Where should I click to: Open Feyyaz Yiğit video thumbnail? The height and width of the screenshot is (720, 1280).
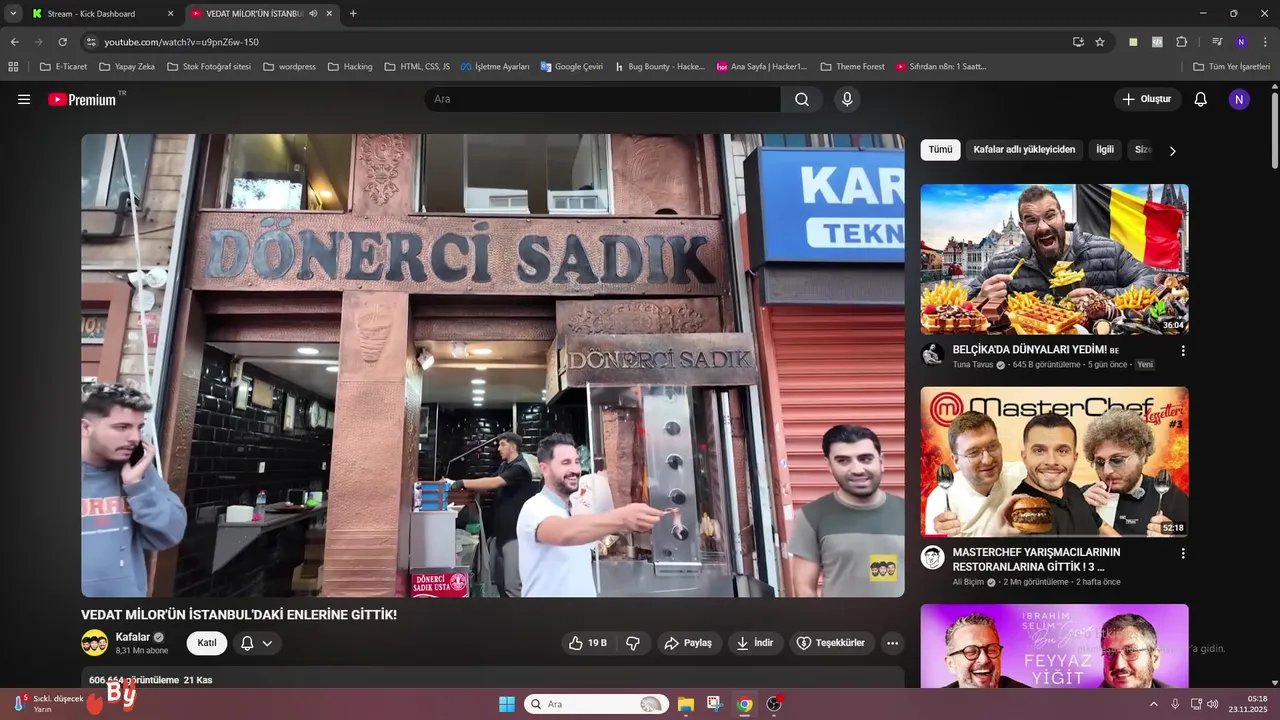[x=1054, y=646]
